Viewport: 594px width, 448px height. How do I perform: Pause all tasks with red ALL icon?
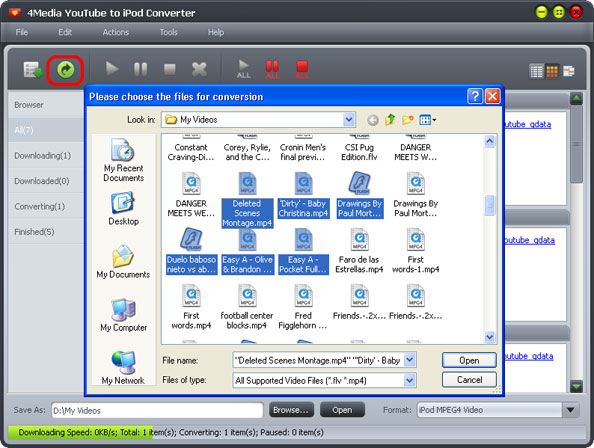tap(272, 70)
